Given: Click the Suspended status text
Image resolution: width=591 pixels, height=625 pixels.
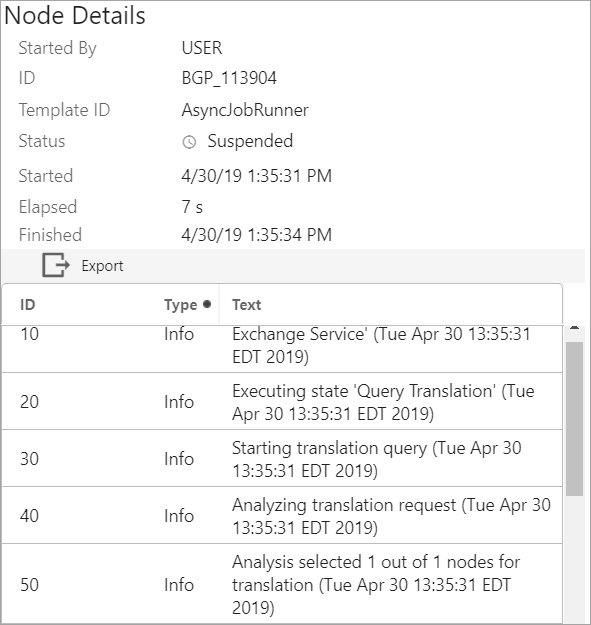Looking at the screenshot, I should point(250,141).
